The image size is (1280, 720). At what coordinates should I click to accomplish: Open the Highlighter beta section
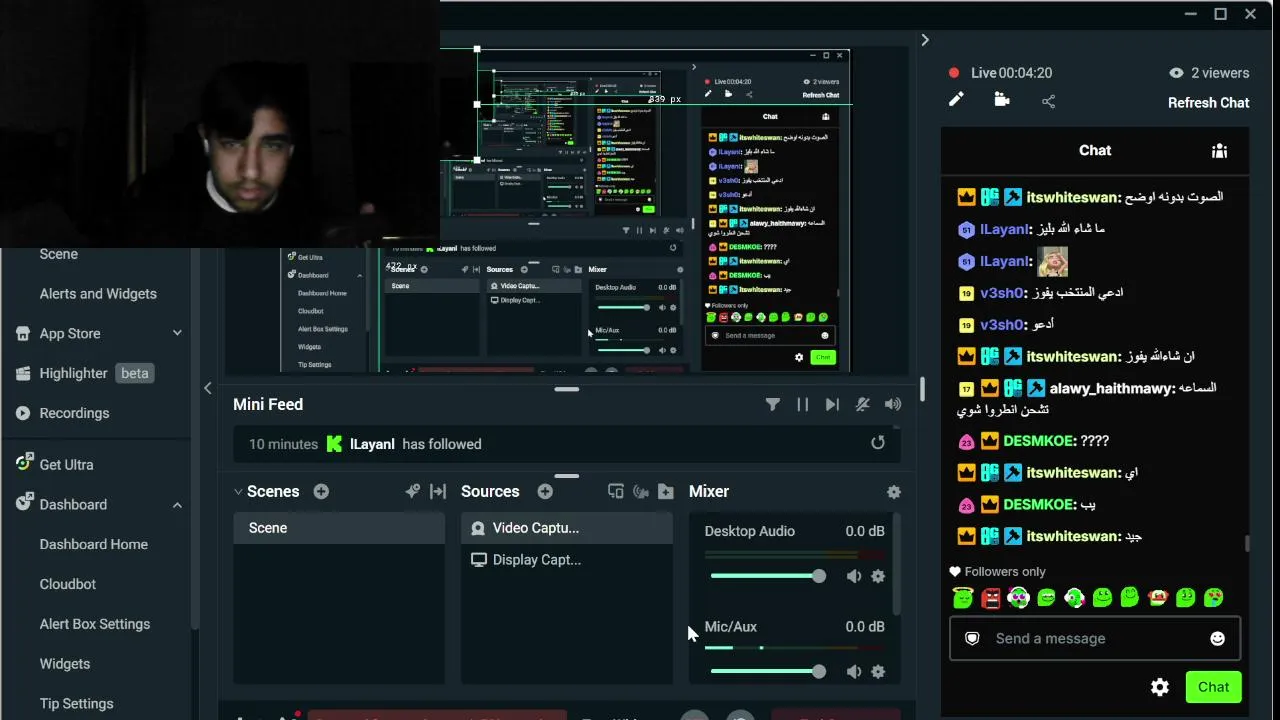click(x=84, y=373)
